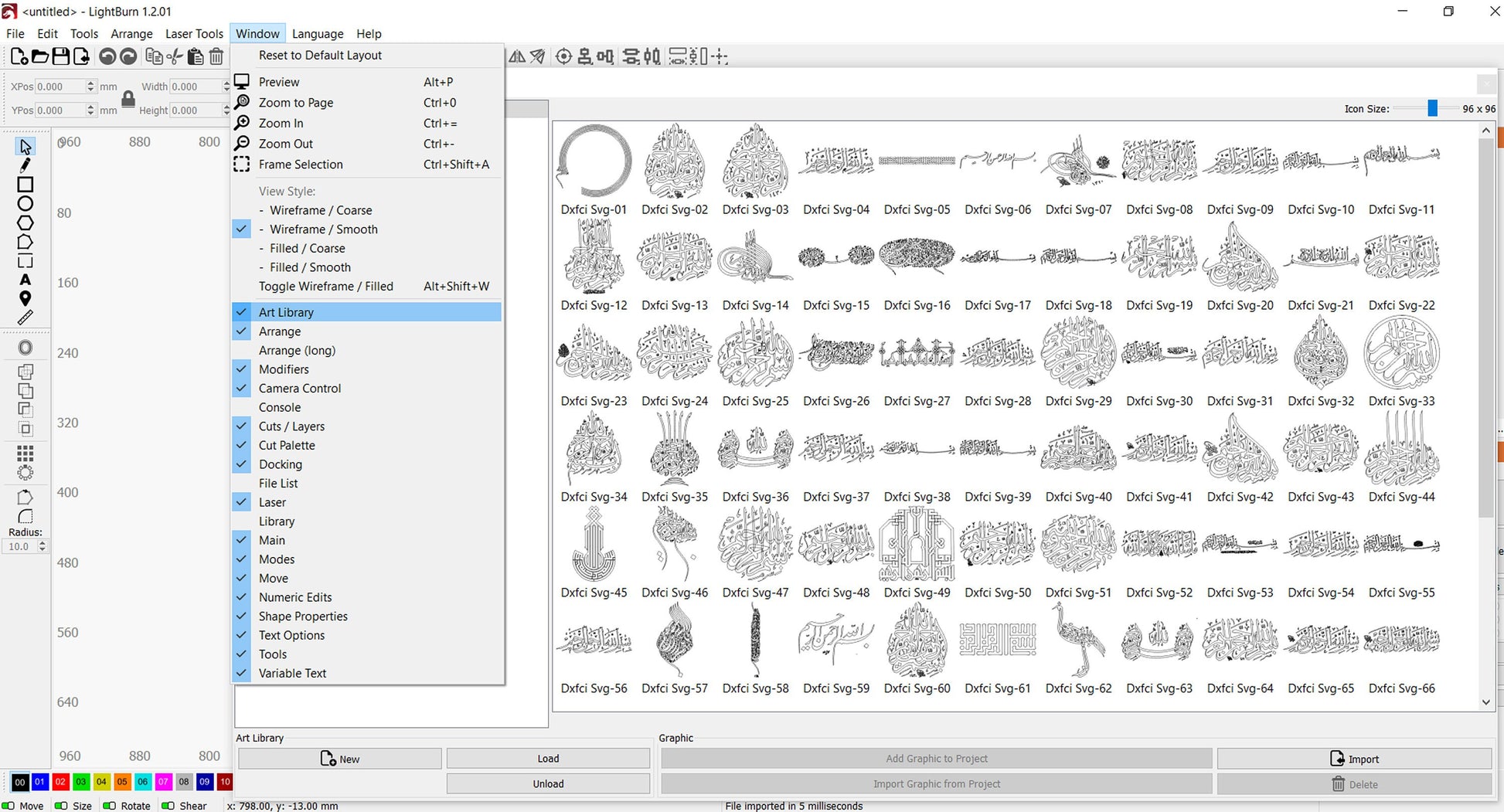Image resolution: width=1504 pixels, height=812 pixels.
Task: Select Wireframe / Smooth view style
Action: click(x=324, y=229)
